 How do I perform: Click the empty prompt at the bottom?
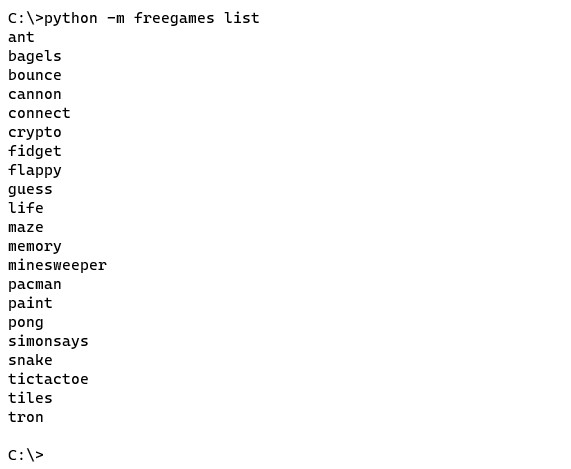tap(25, 455)
